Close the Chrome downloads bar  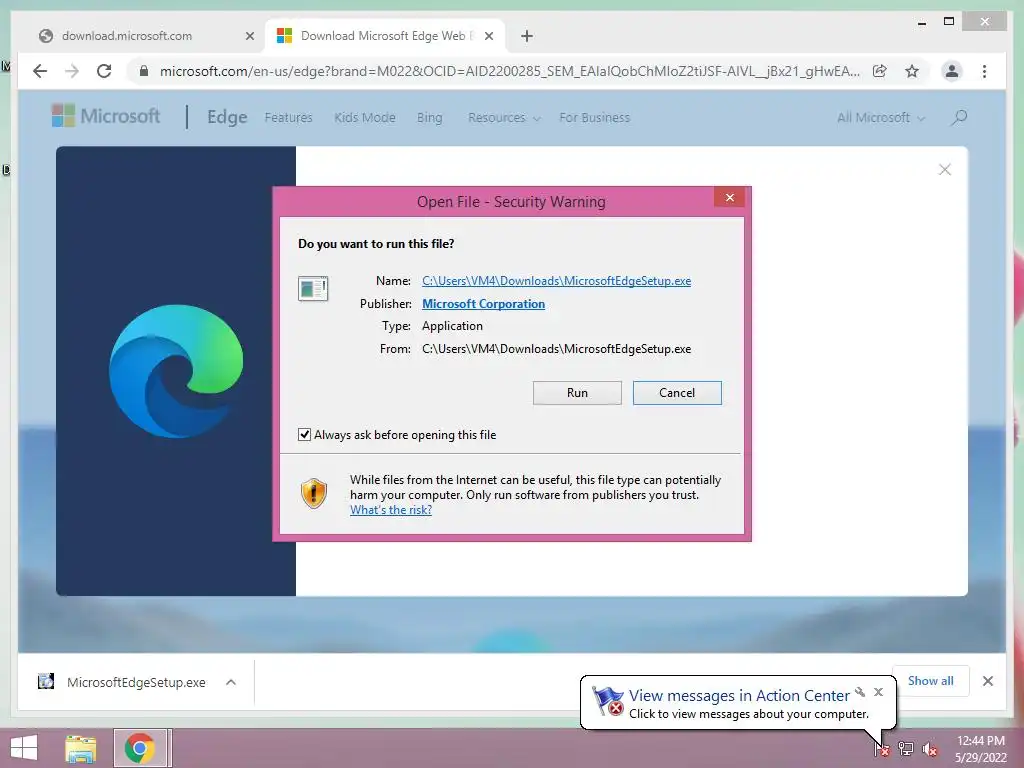click(x=987, y=681)
